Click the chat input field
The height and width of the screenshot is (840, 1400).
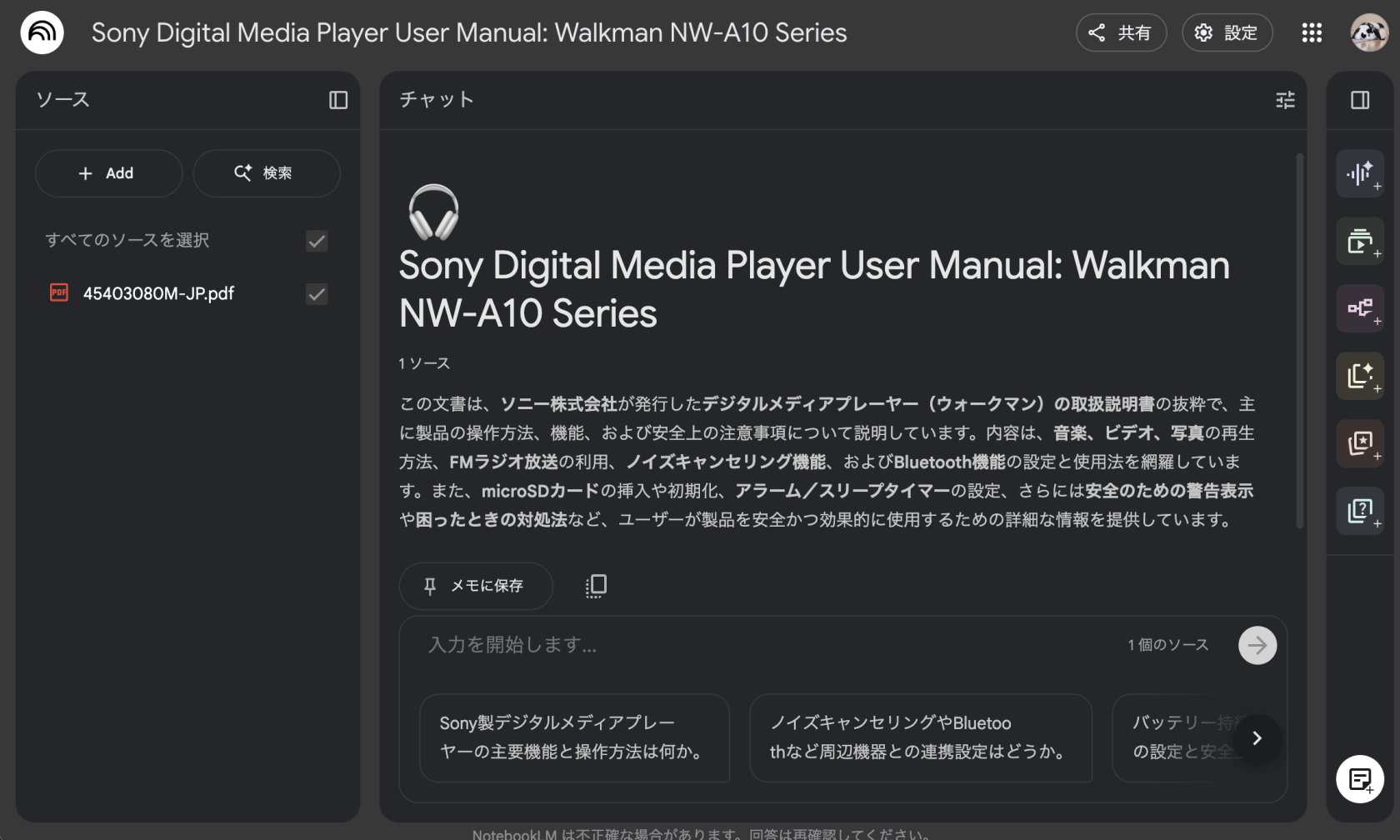click(x=750, y=645)
